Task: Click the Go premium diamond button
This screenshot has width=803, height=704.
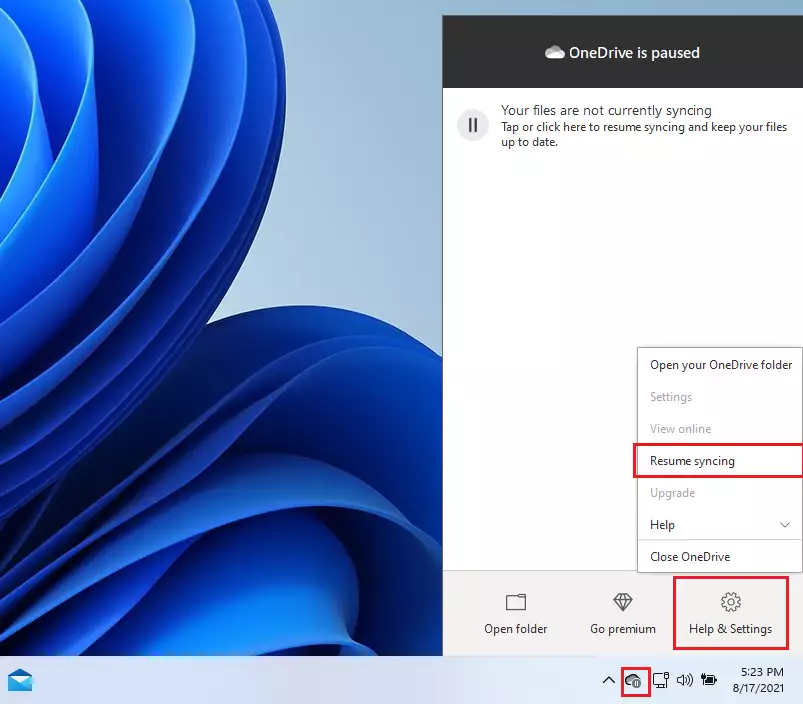Action: (623, 613)
